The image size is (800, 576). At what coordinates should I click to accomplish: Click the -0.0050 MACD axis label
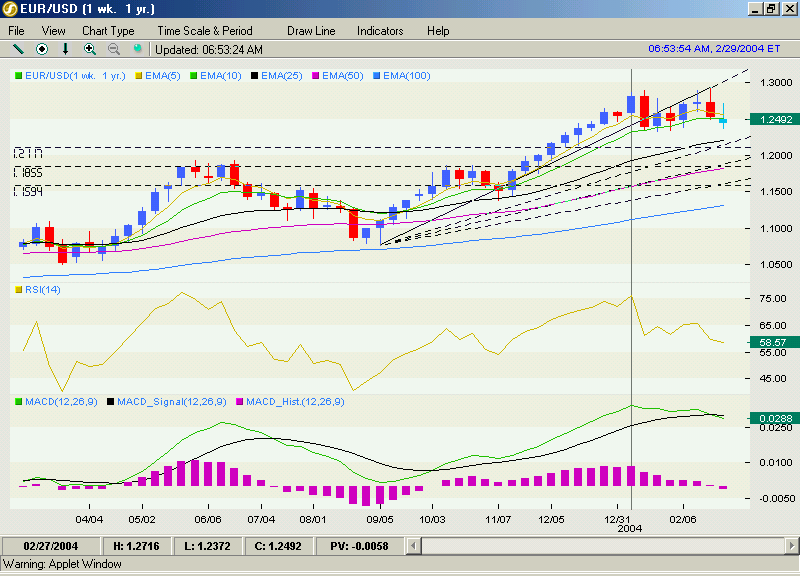pyautogui.click(x=776, y=498)
